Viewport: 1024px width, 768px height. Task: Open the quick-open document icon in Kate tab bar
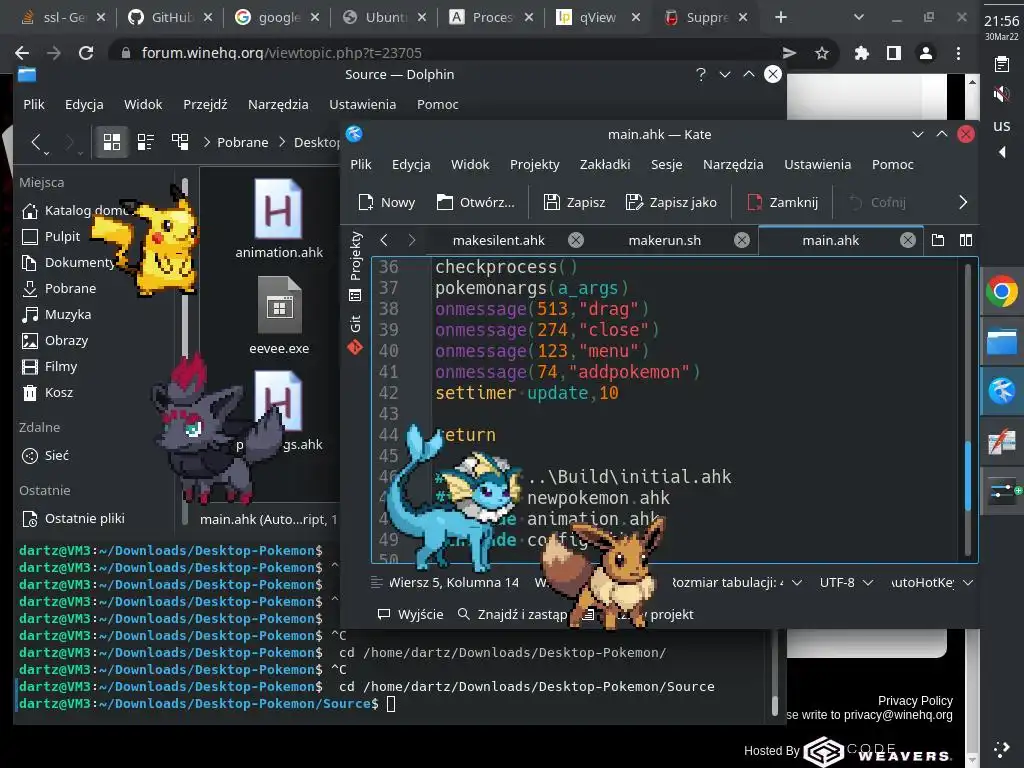tap(938, 240)
